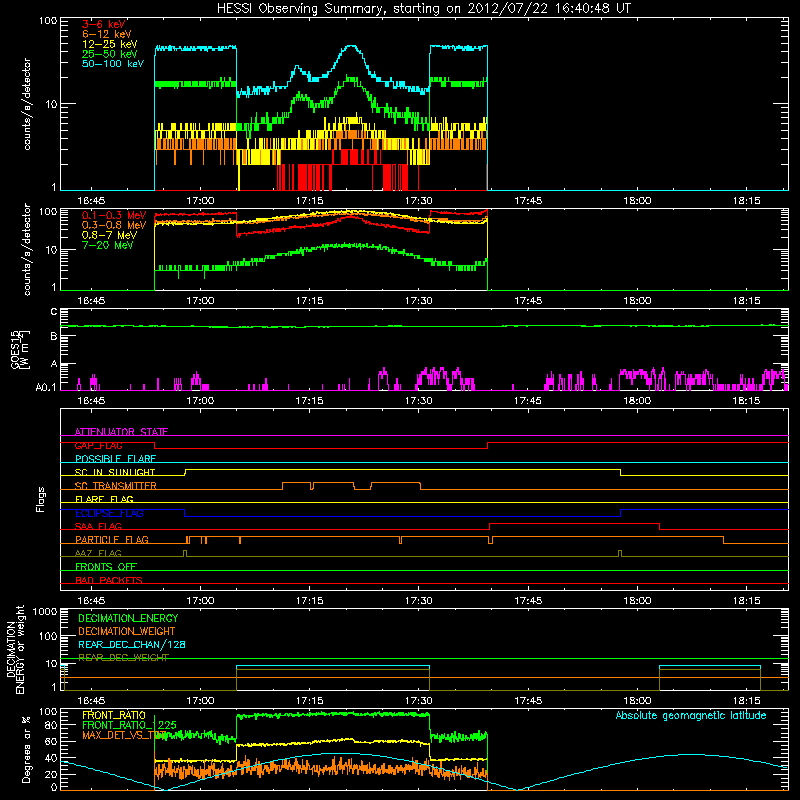Image resolution: width=800 pixels, height=800 pixels.
Task: Select the 6-12 keV legend label
Action: pos(107,34)
